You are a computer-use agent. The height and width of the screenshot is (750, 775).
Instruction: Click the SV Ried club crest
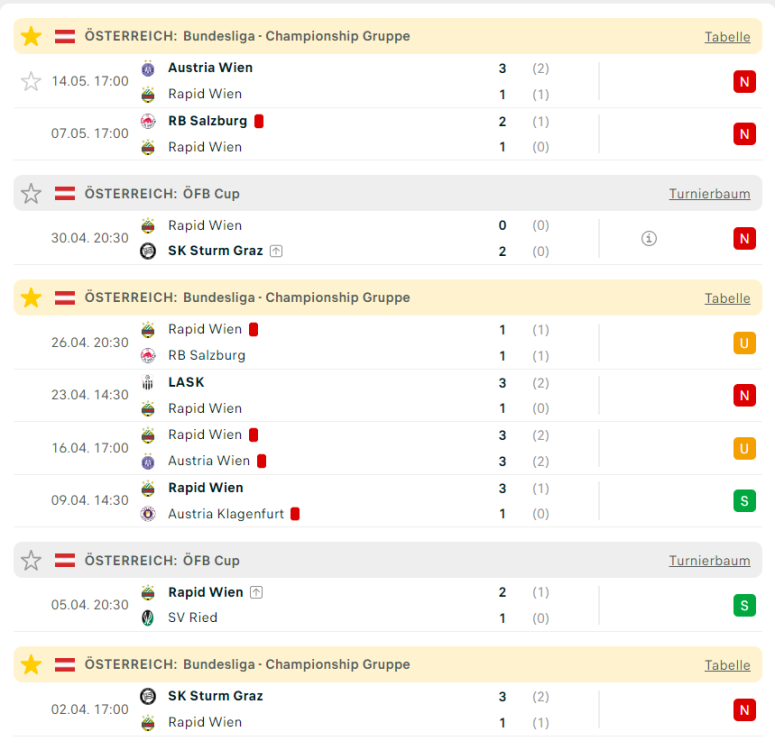click(x=148, y=618)
